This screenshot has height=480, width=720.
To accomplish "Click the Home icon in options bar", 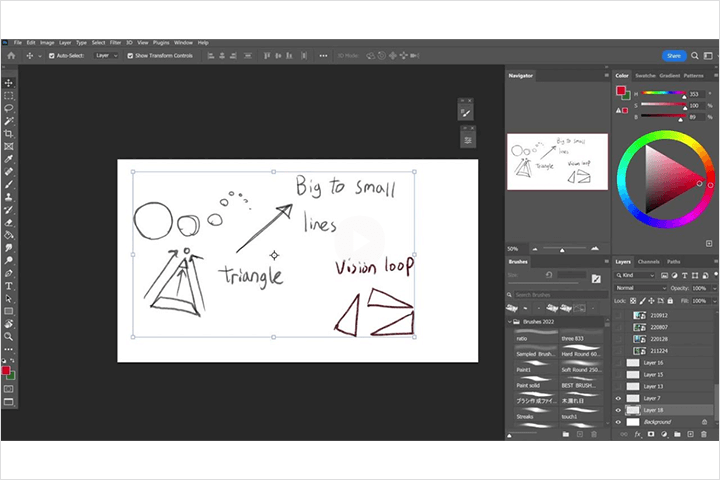I will (11, 56).
